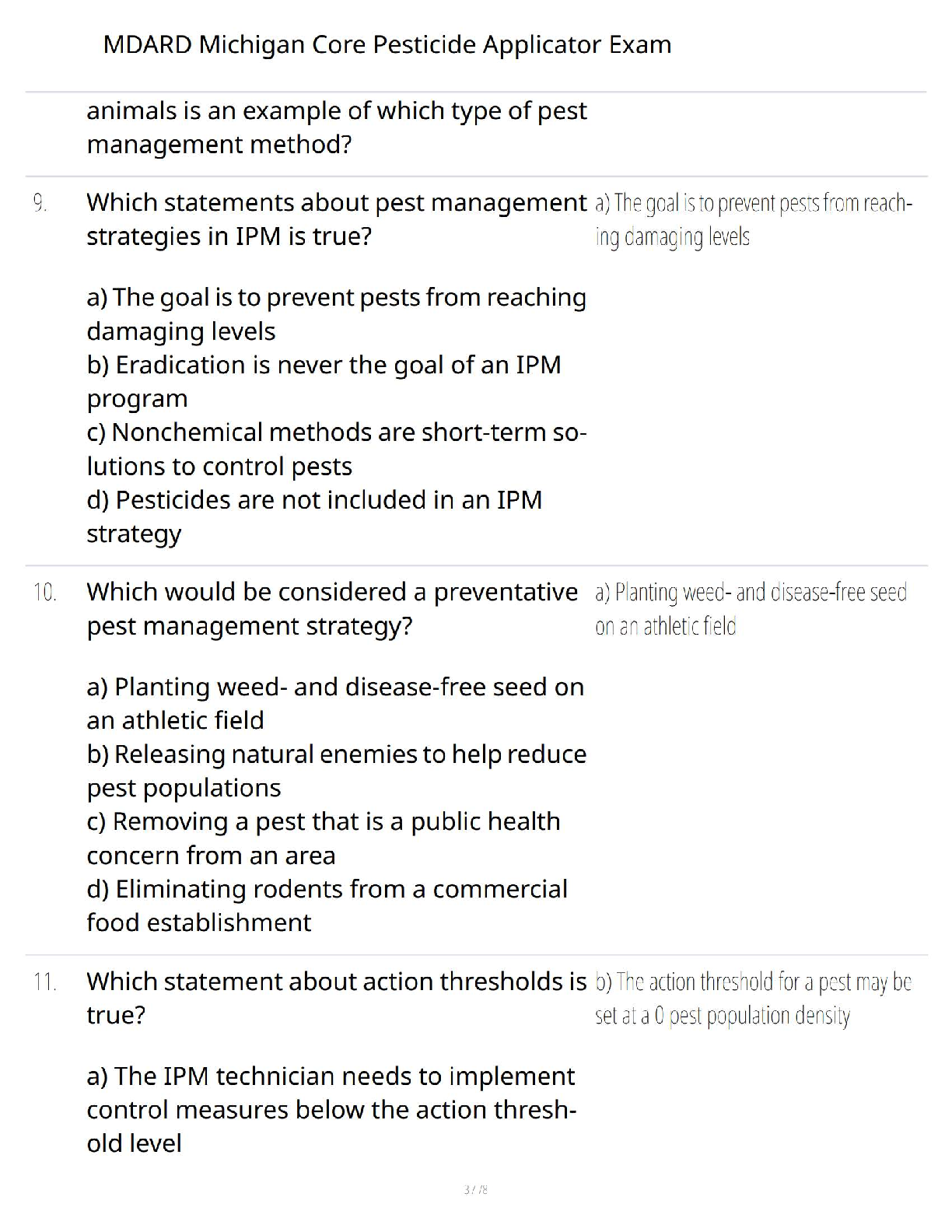Screen dimensions: 952x1232
Task: Click the partial question text about pest management method
Action: [336, 128]
